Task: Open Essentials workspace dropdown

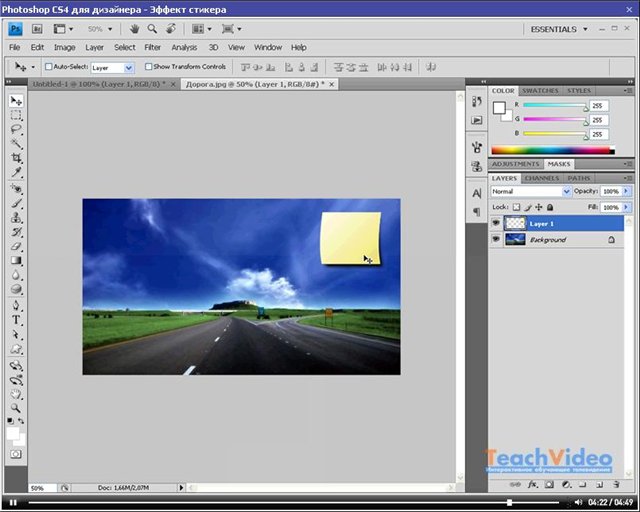Action: point(559,29)
